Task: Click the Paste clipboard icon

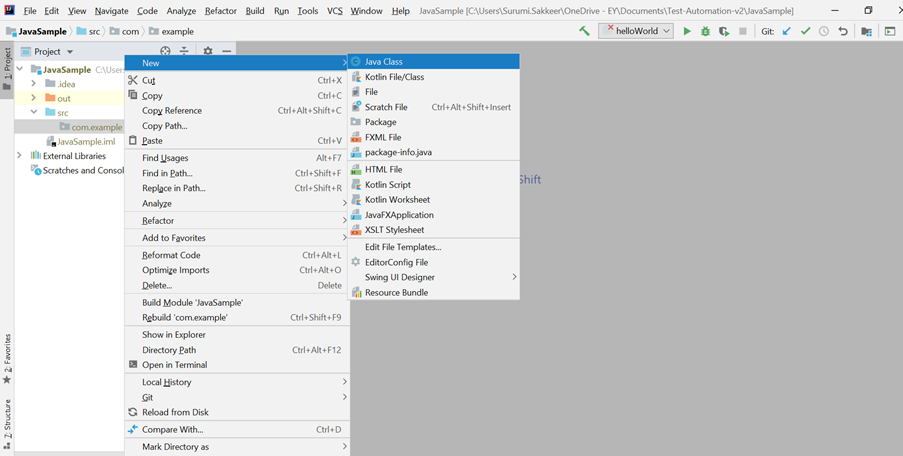Action: coord(133,140)
